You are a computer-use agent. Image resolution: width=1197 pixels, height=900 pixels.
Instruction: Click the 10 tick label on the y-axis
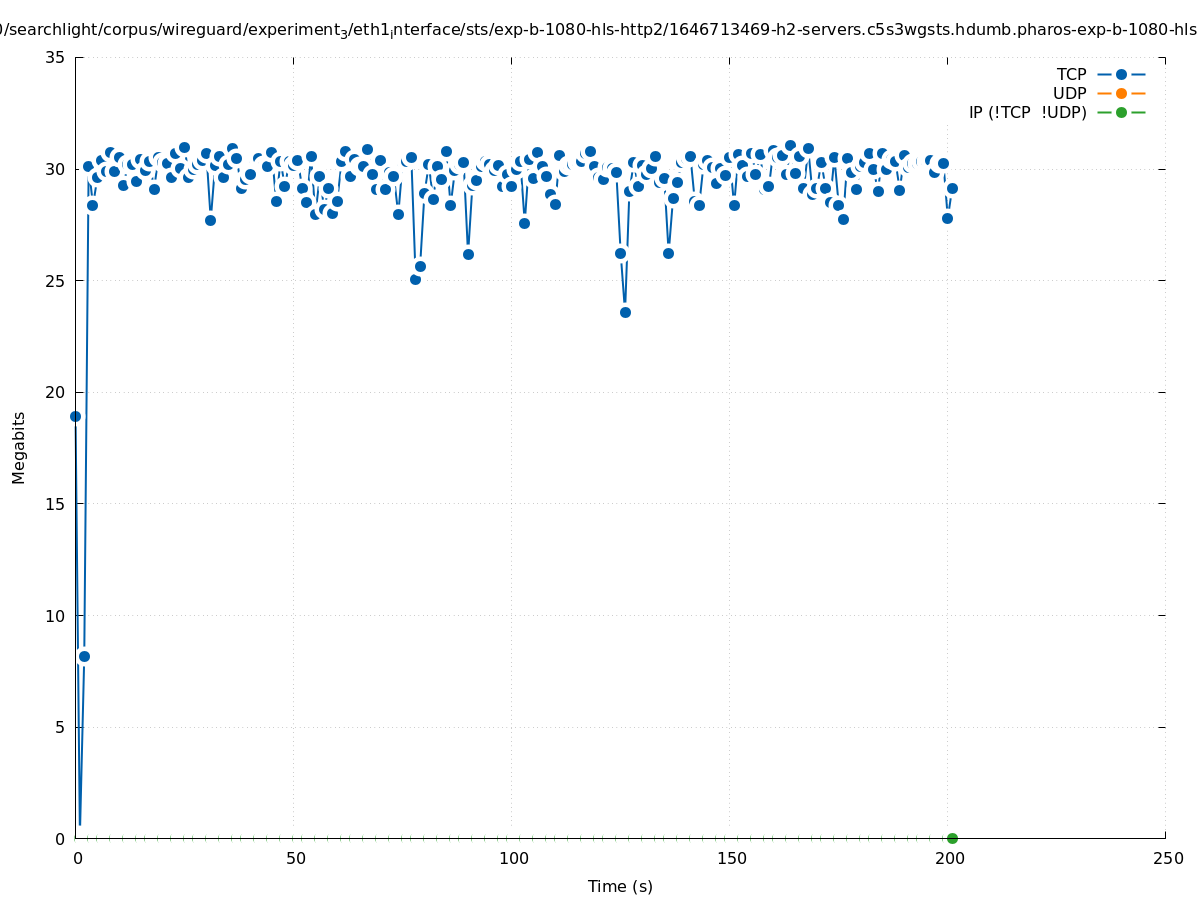point(55,615)
